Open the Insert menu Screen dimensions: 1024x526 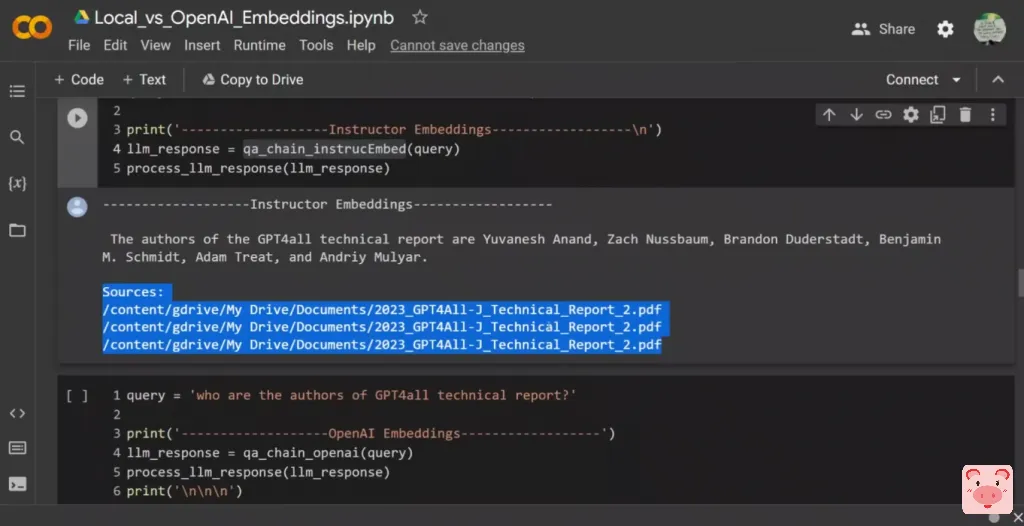tap(202, 45)
